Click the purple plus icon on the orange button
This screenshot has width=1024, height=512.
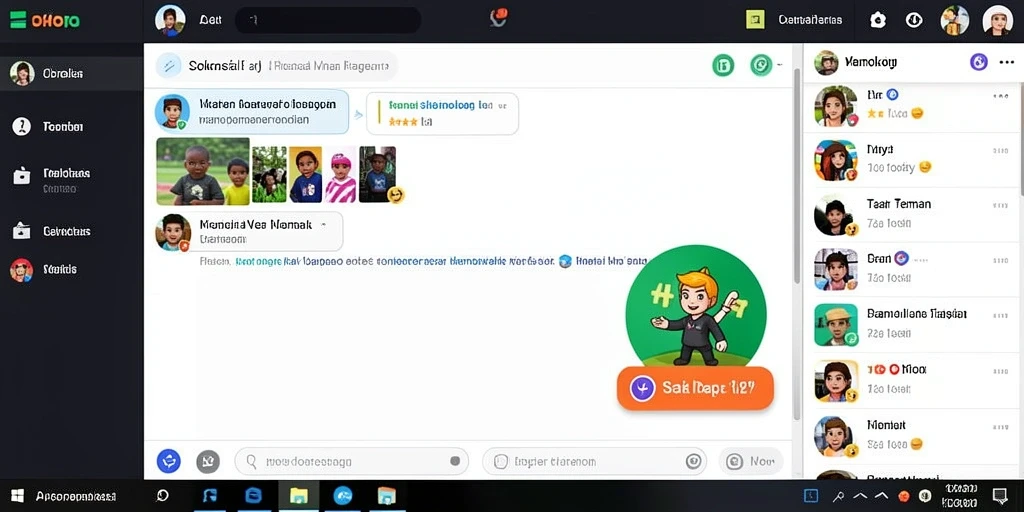click(x=642, y=388)
